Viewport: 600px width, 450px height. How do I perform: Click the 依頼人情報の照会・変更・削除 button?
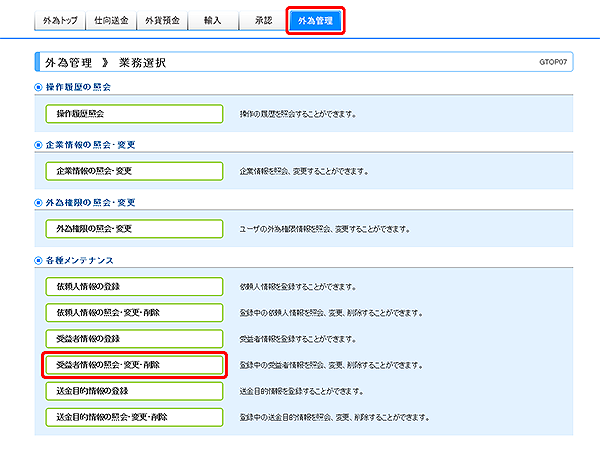coord(134,313)
